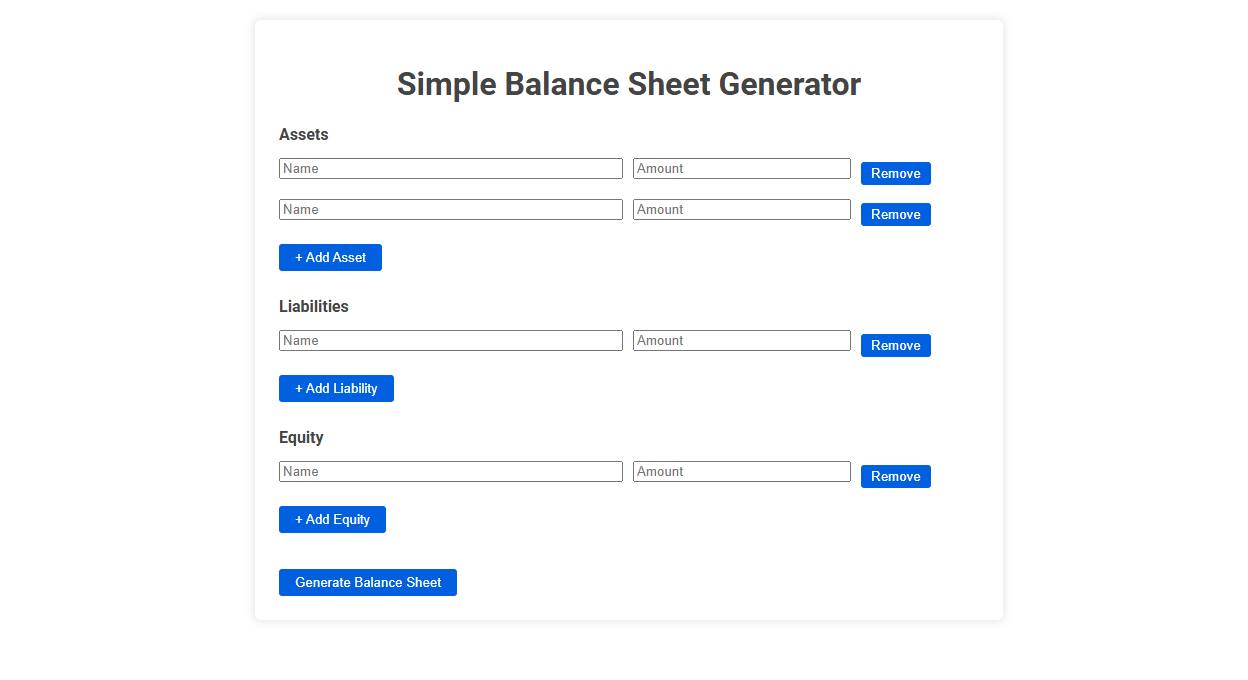The height and width of the screenshot is (680, 1248).
Task: Remove the first asset row
Action: coord(895,173)
